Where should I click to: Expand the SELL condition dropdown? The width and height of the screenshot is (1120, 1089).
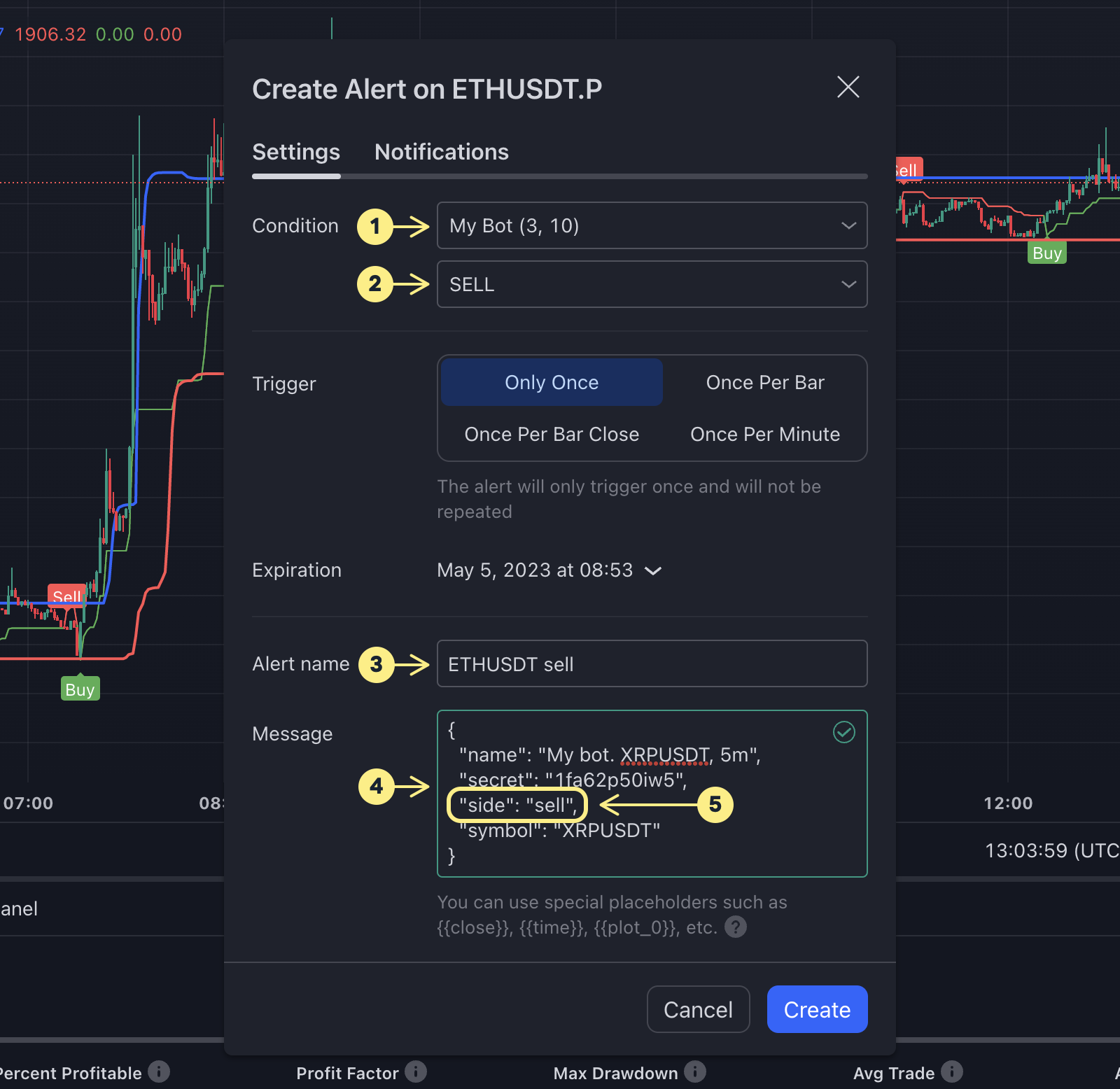(652, 285)
